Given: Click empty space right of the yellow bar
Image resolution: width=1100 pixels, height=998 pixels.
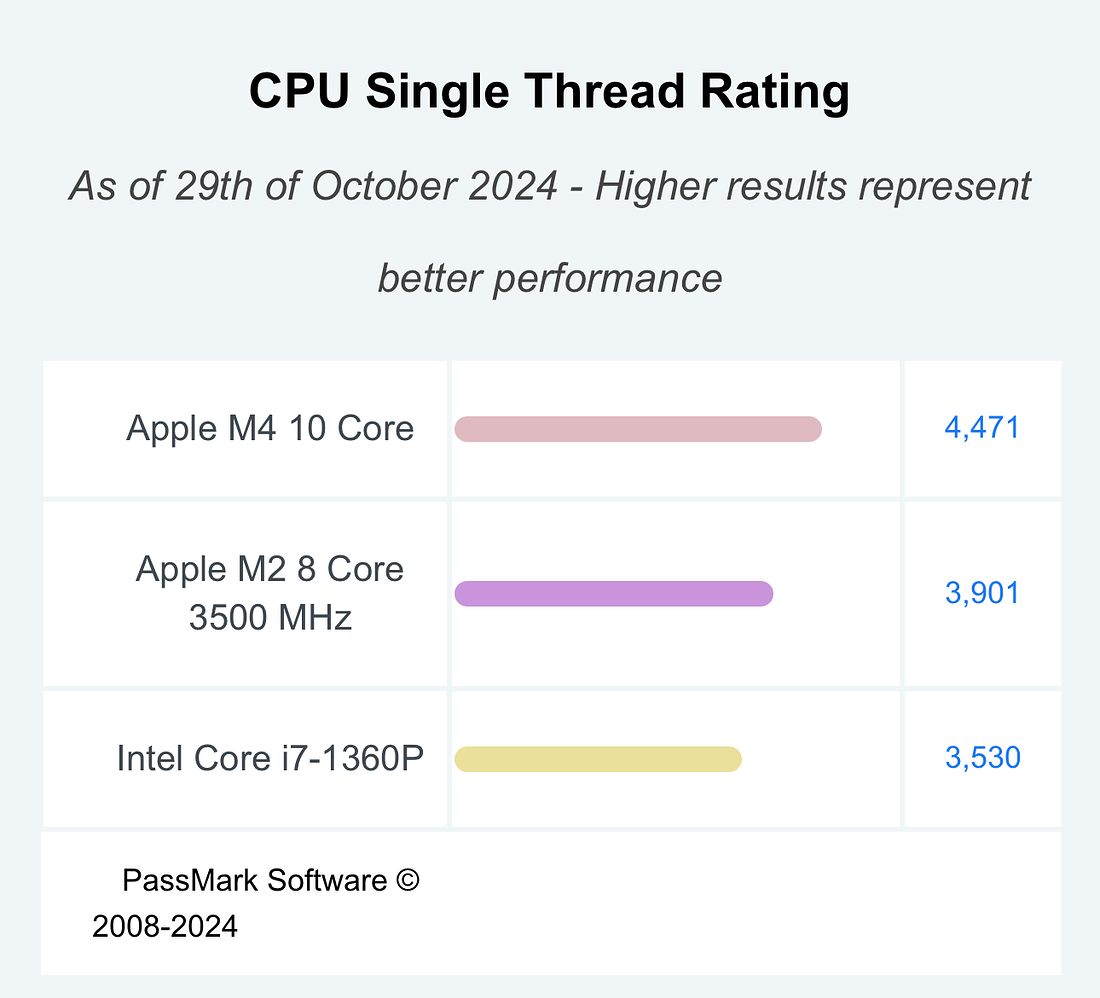Looking at the screenshot, I should (x=820, y=759).
